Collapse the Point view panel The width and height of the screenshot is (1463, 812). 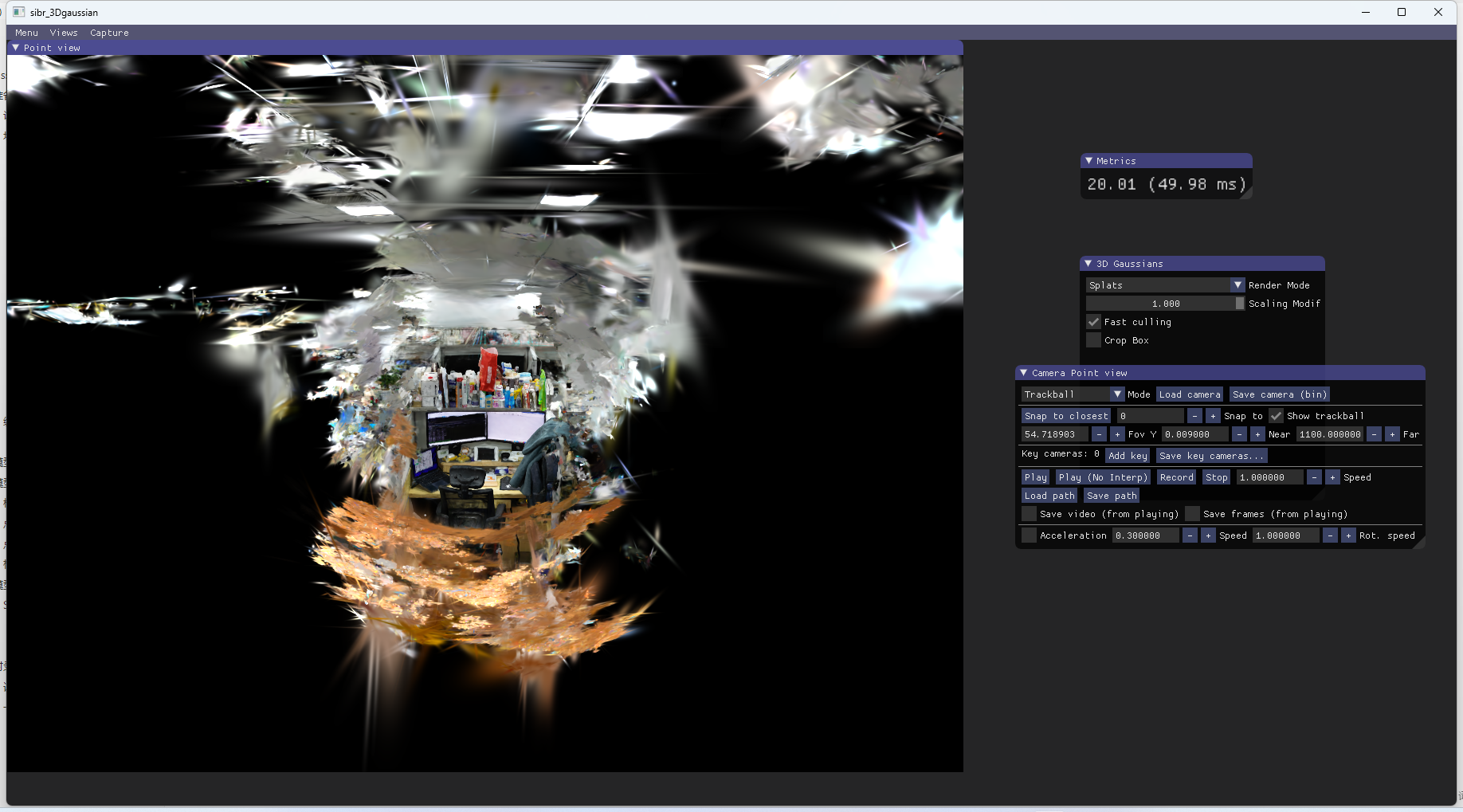coord(14,48)
